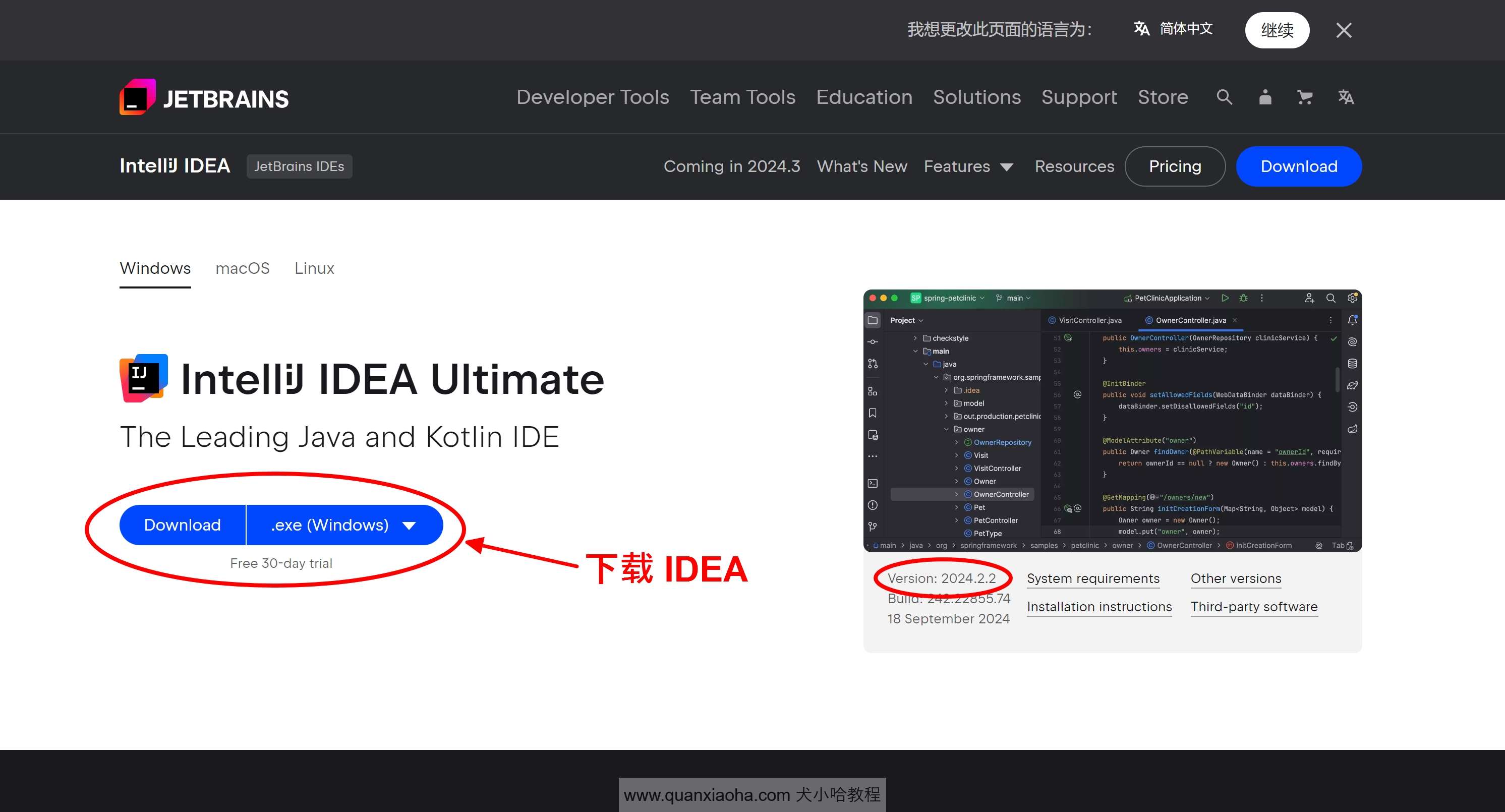Open the Developer Tools menu

pyautogui.click(x=593, y=97)
